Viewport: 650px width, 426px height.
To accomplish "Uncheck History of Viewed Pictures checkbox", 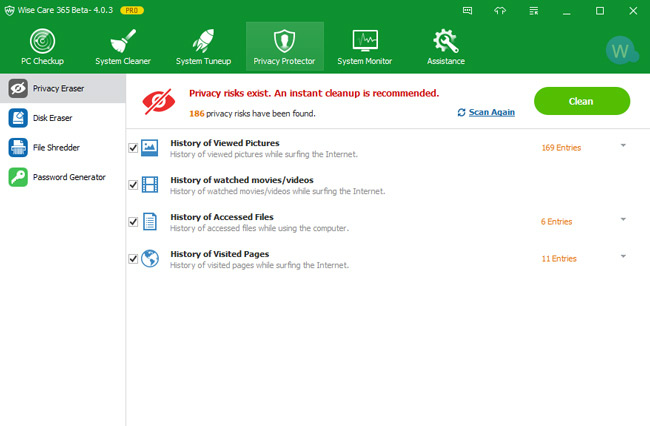I will click(133, 148).
